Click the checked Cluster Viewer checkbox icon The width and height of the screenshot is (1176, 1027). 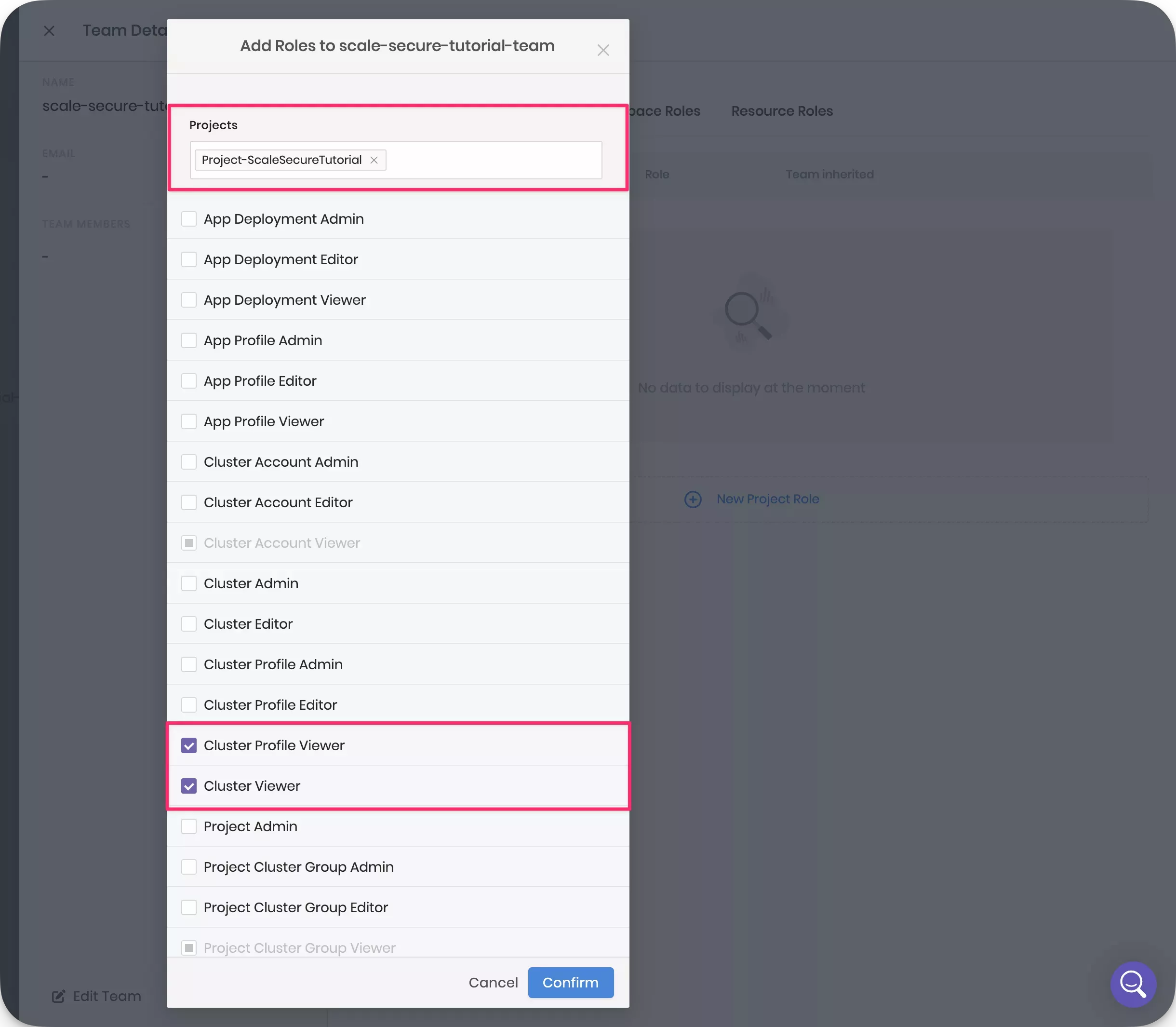(189, 786)
